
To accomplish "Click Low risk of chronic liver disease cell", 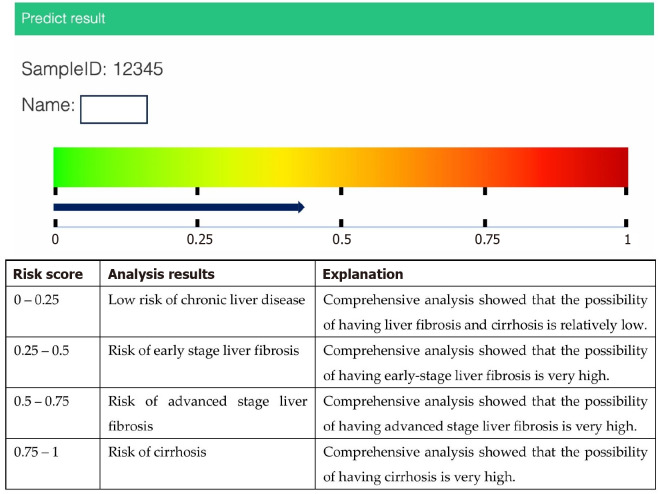I will [206, 300].
